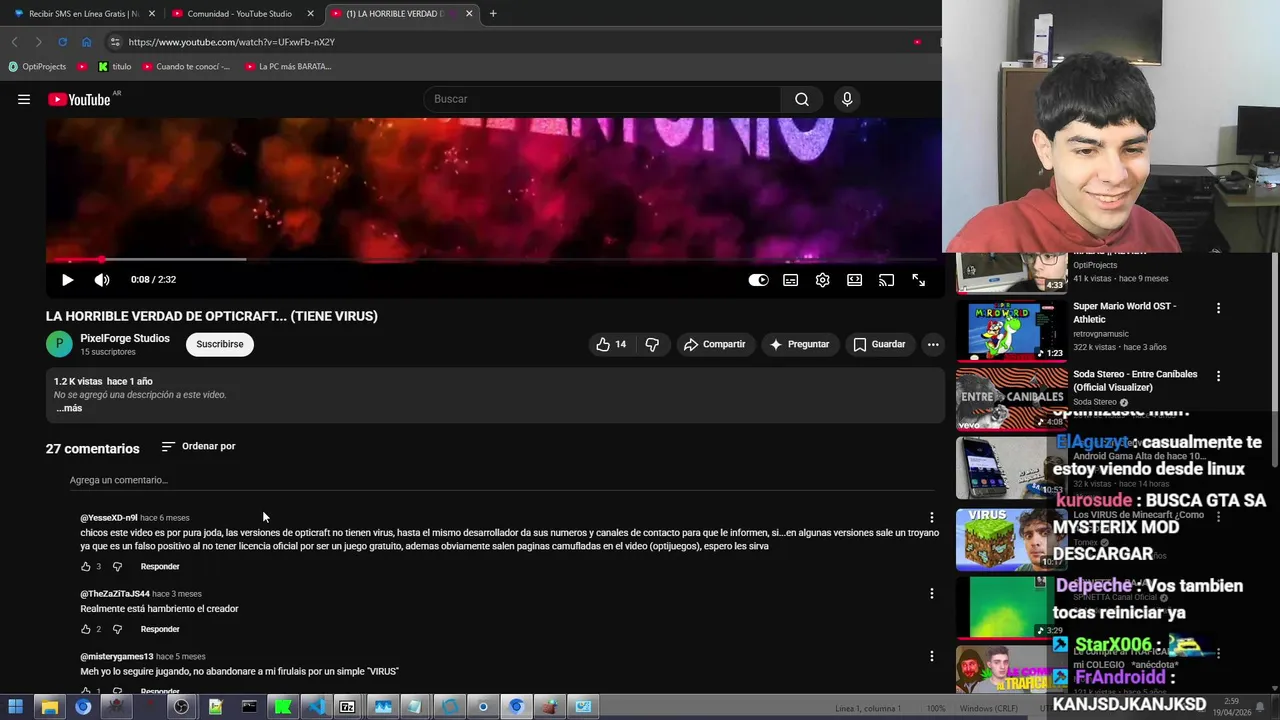1280x720 pixels.
Task: Expand the description with ...más
Action: (68, 408)
